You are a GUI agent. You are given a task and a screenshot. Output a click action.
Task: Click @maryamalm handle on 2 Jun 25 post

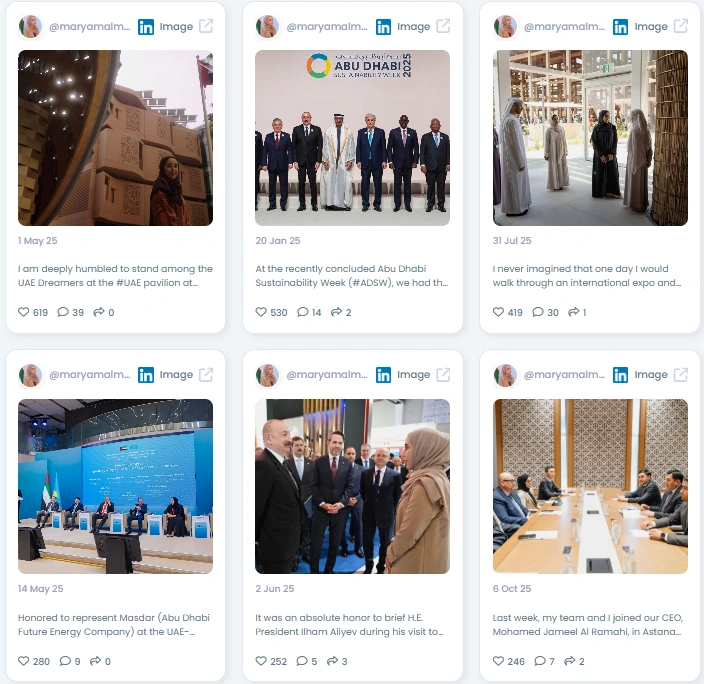pos(327,375)
